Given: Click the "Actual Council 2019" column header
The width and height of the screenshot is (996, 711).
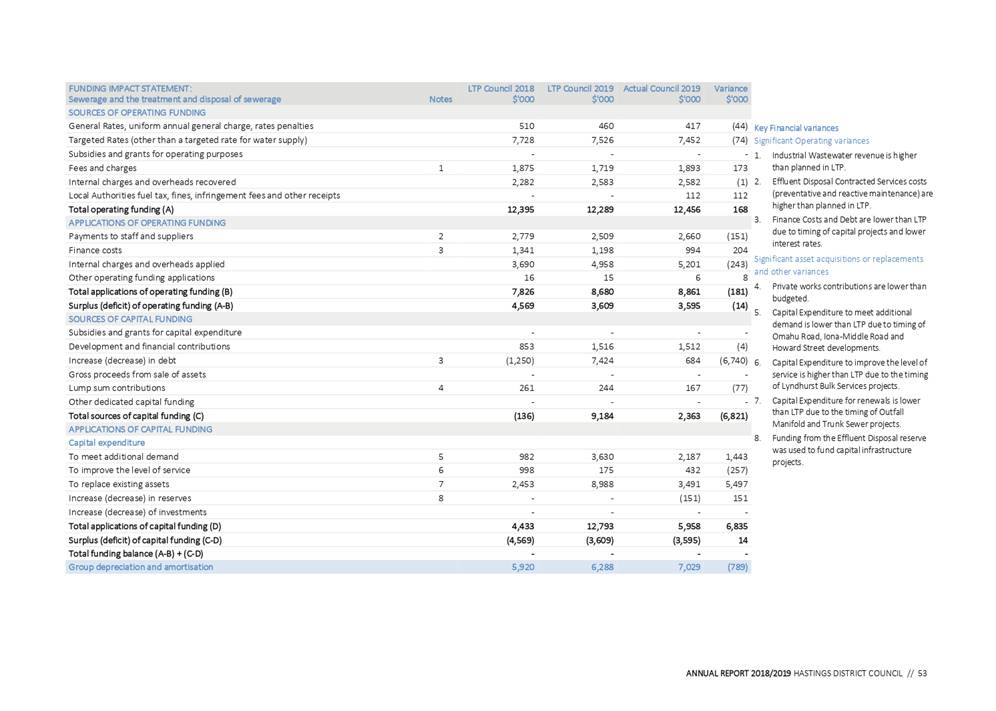Looking at the screenshot, I should tap(661, 88).
